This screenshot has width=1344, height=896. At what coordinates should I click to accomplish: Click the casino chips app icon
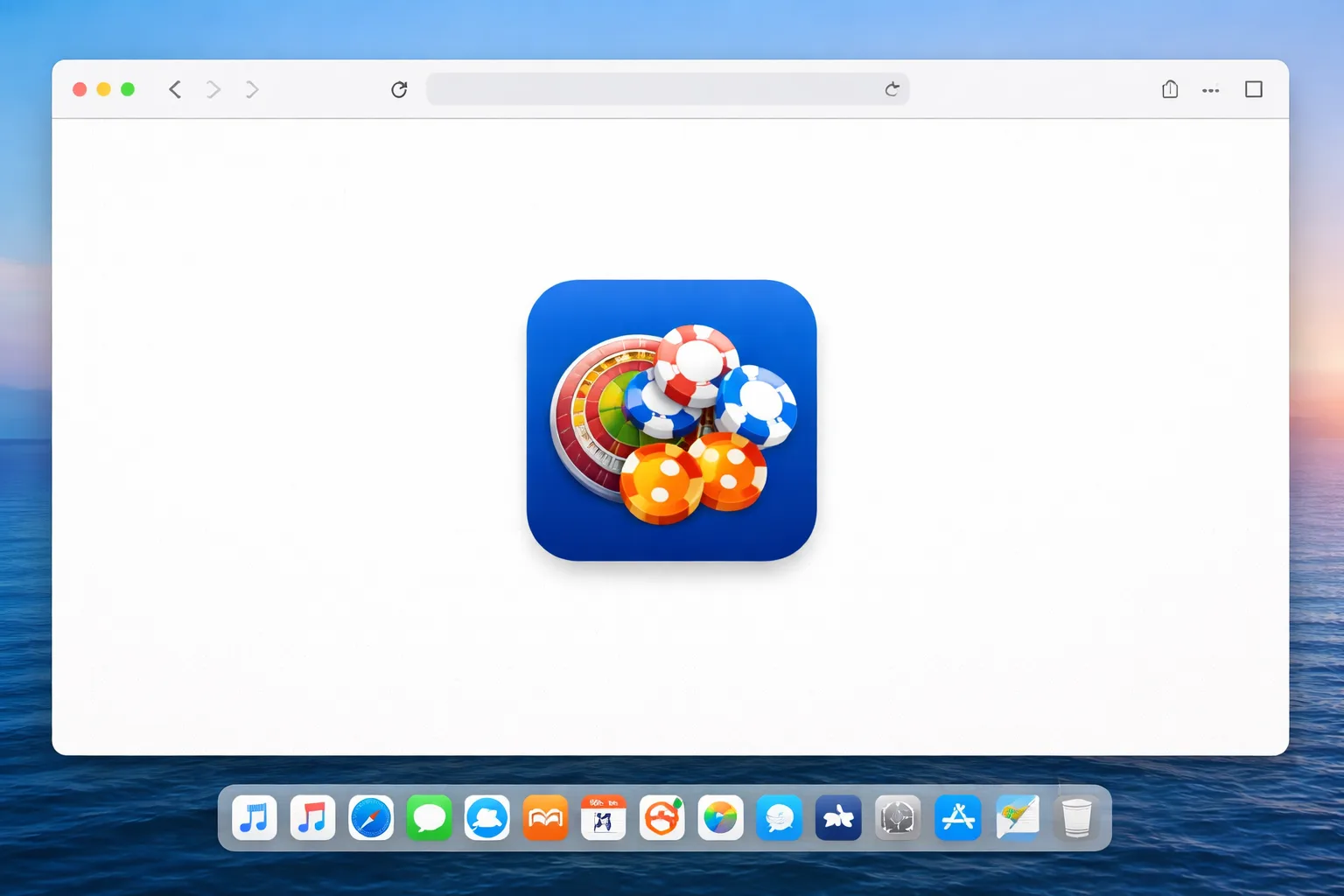[x=672, y=420]
